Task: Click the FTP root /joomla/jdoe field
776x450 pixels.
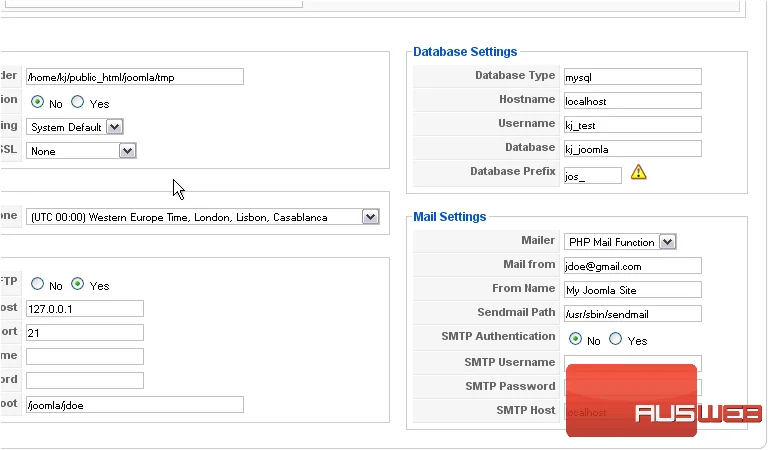Action: (135, 404)
